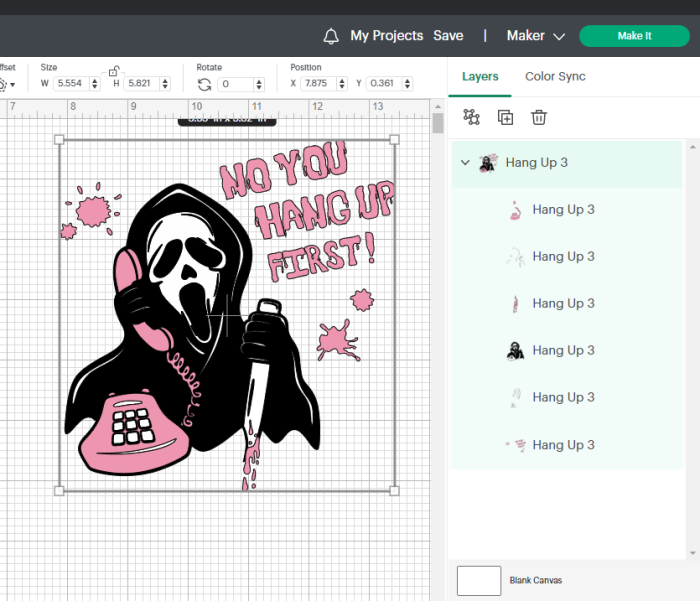Click the Width stepper arrows
This screenshot has width=700, height=601.
point(95,83)
